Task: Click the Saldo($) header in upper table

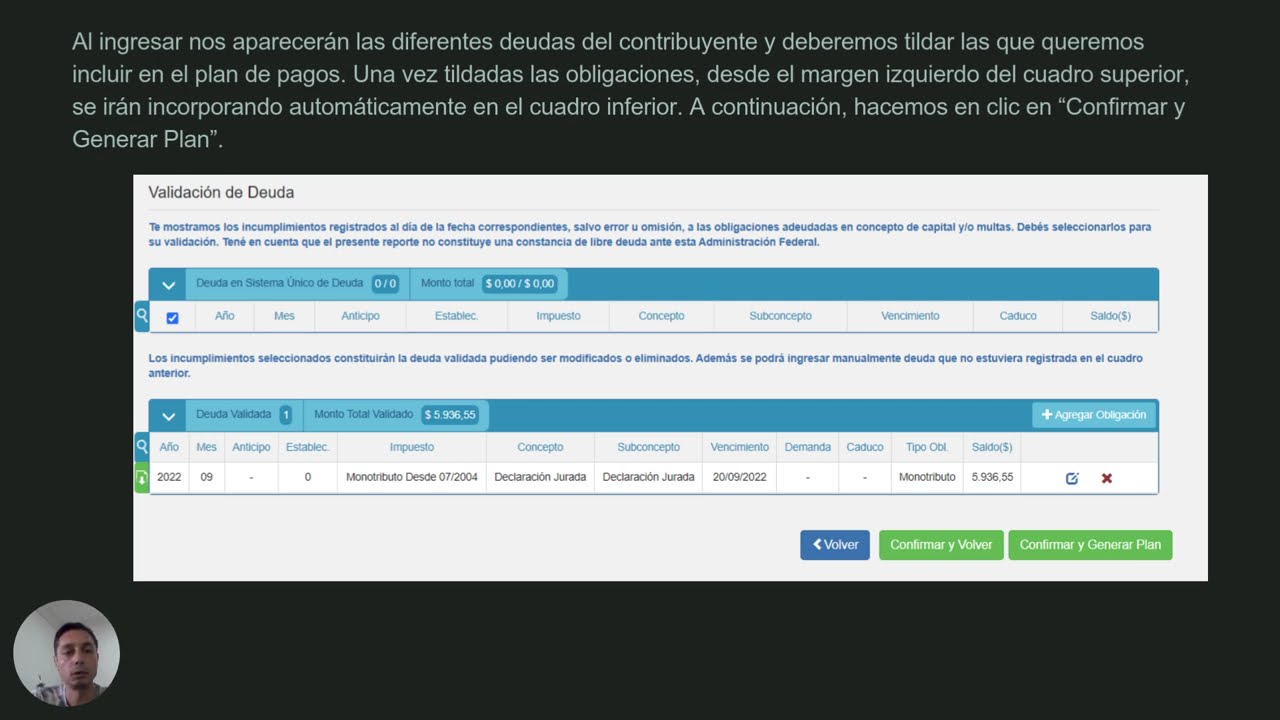Action: [x=1110, y=316]
